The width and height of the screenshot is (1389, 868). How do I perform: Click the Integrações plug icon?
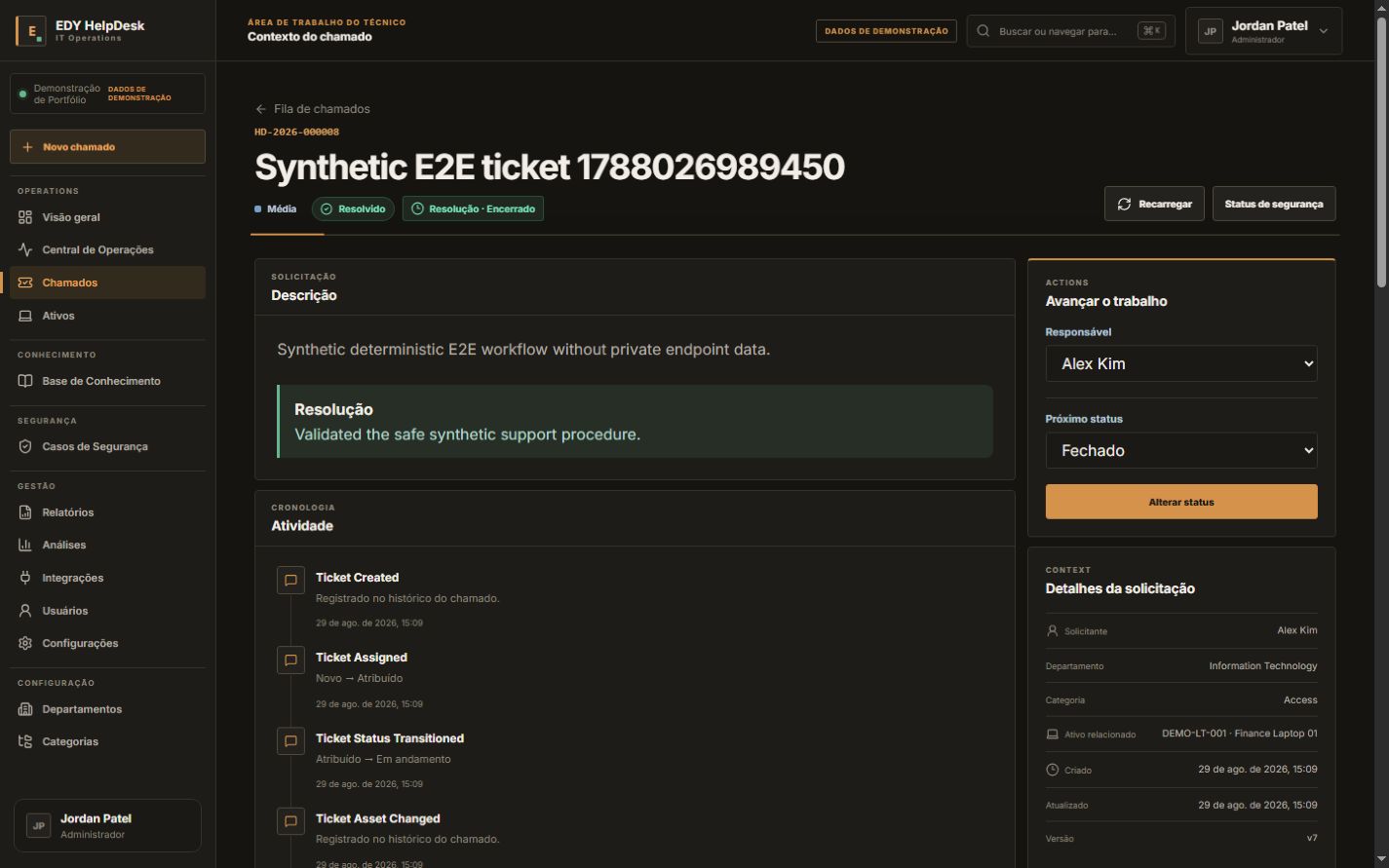click(x=25, y=578)
